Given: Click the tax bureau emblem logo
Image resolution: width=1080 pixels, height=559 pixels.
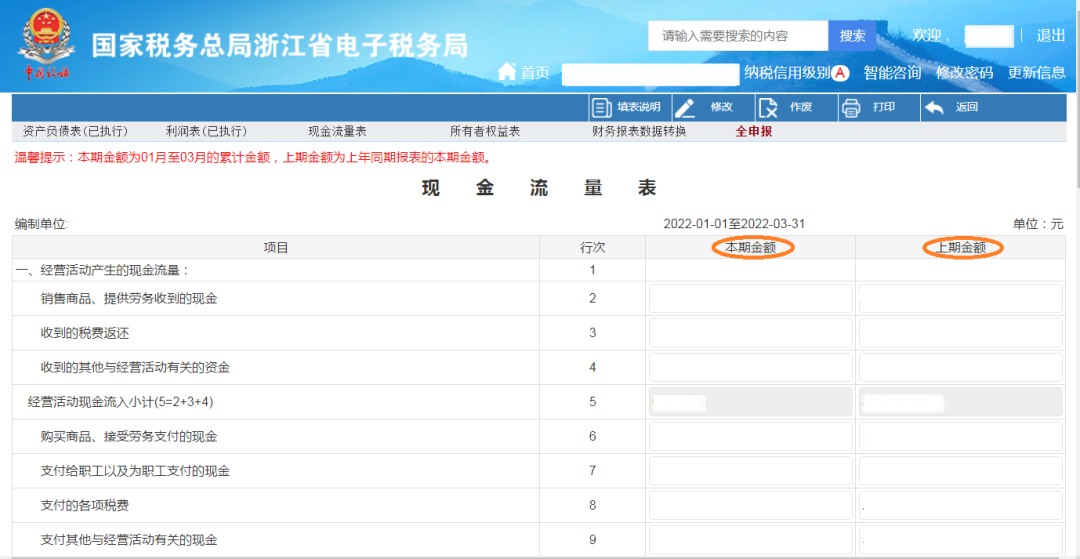Looking at the screenshot, I should (46, 45).
